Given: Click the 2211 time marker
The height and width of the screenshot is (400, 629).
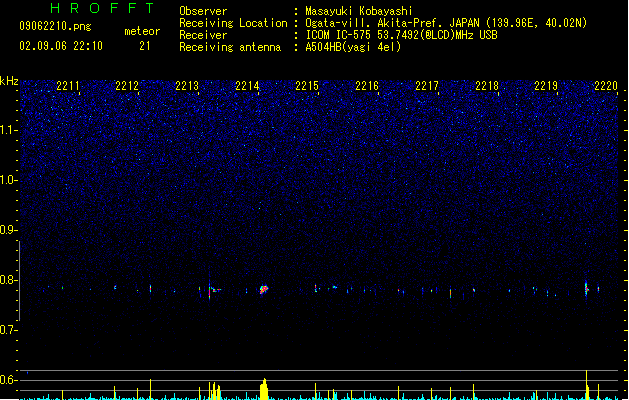Looking at the screenshot, I should pyautogui.click(x=68, y=86).
